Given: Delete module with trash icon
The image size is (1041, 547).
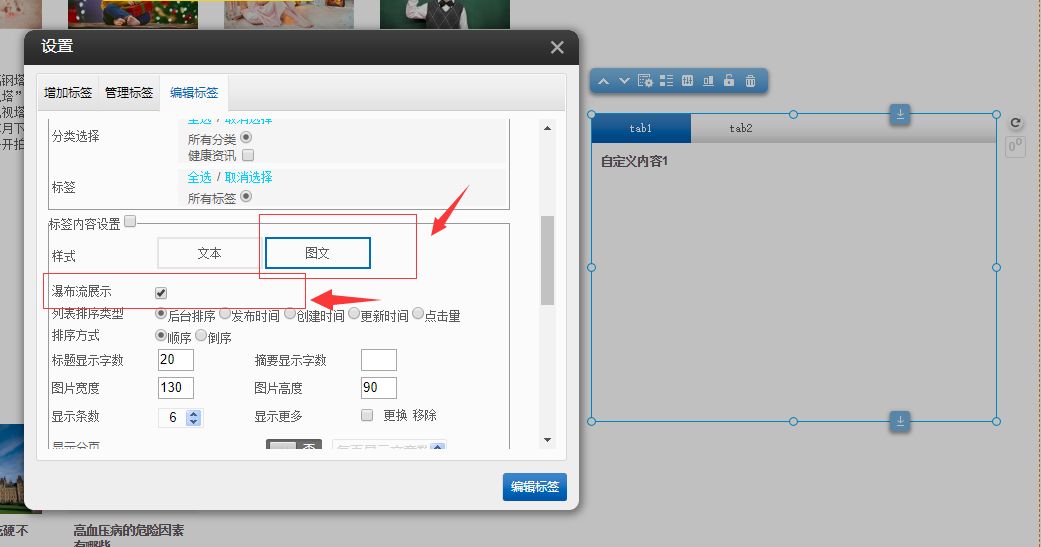Looking at the screenshot, I should click(x=750, y=81).
